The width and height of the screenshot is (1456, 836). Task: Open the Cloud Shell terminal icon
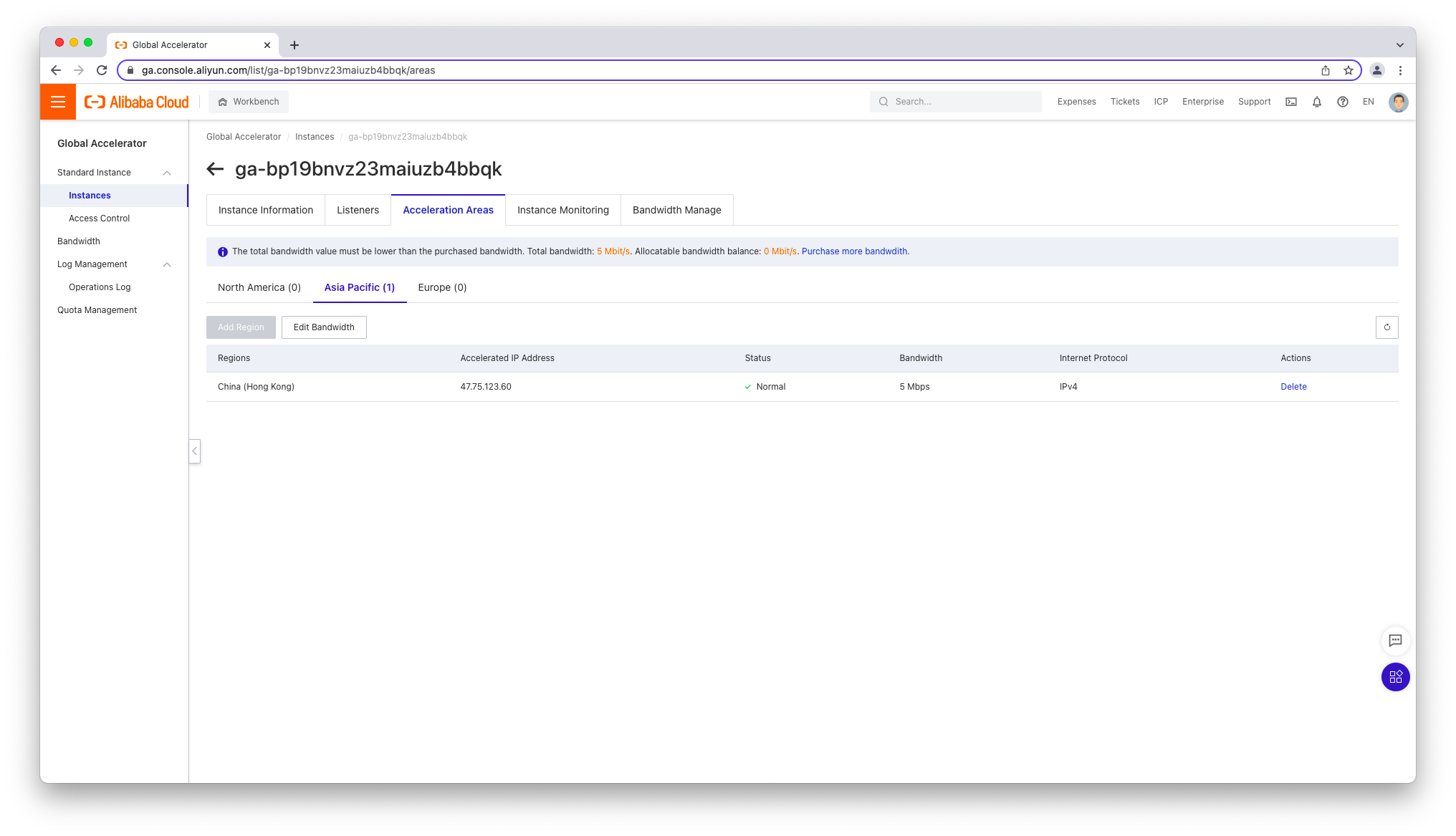(1291, 102)
